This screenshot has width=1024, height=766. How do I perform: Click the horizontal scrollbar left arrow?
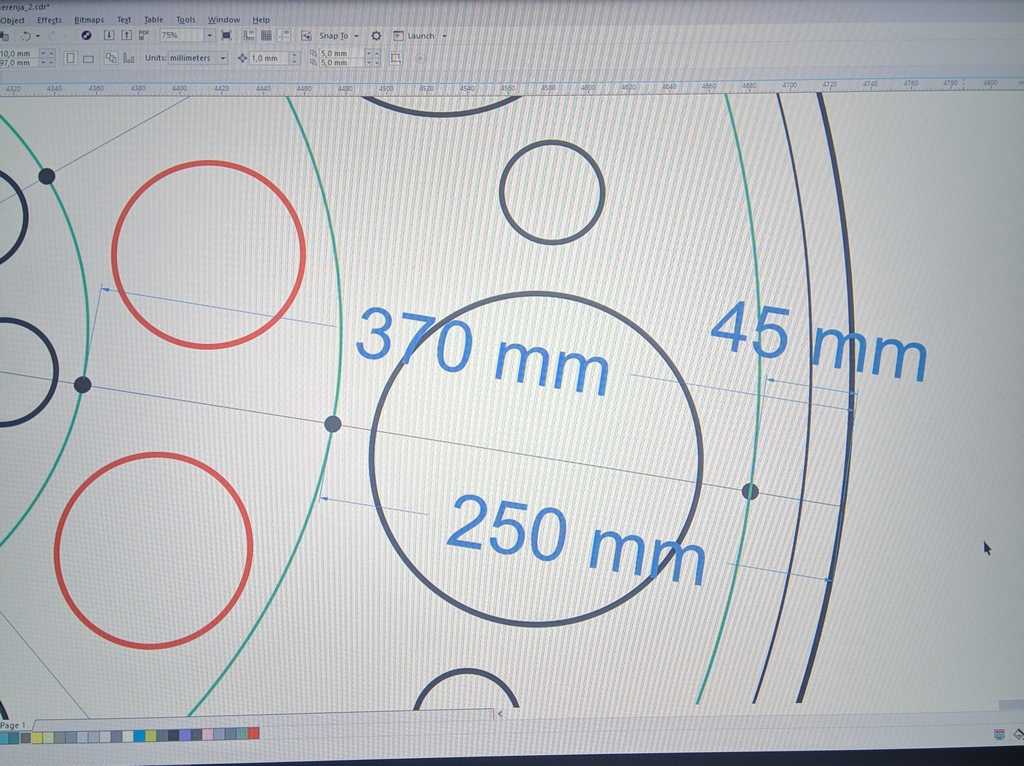(500, 714)
